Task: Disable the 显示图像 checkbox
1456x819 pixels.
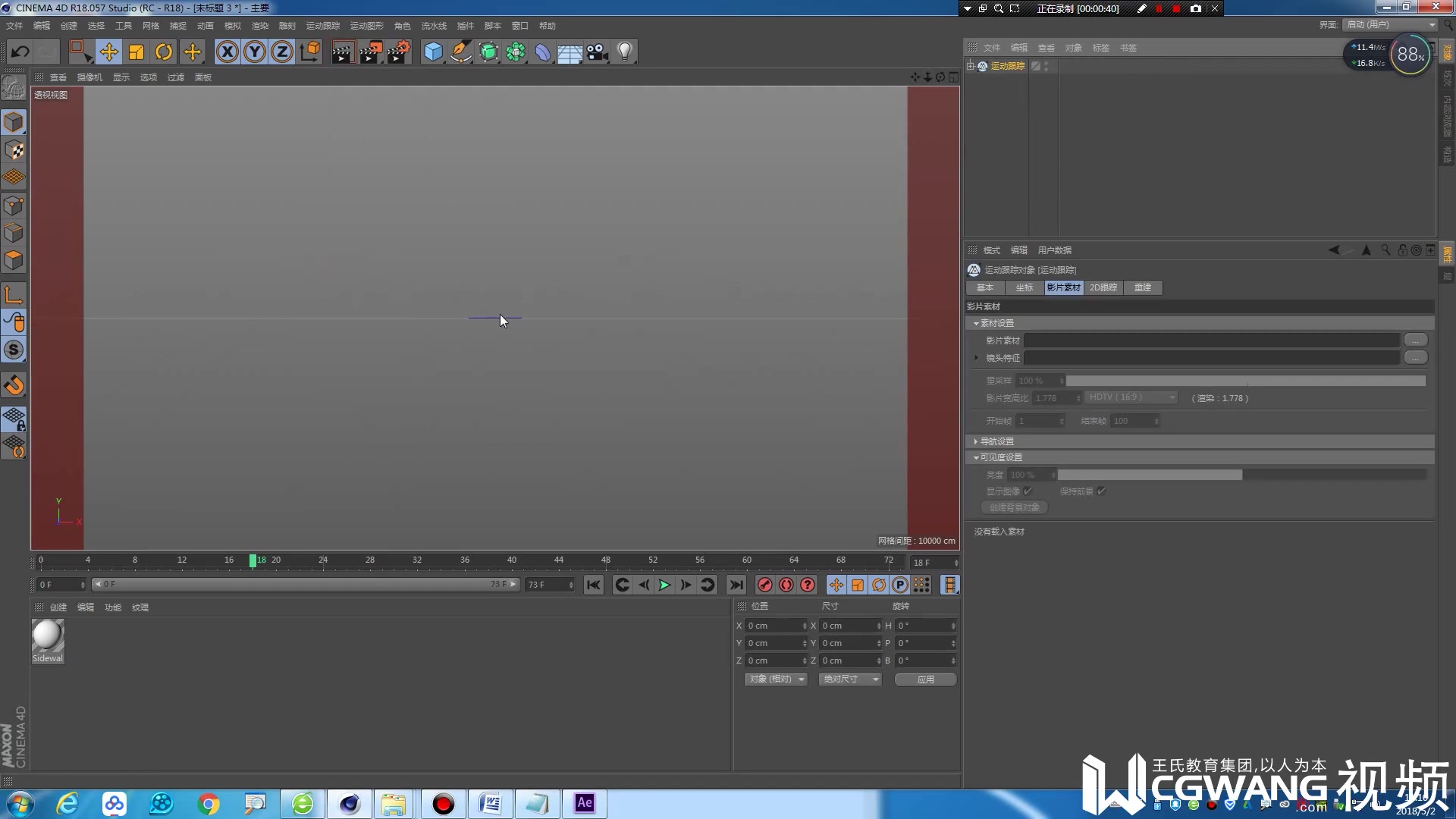Action: [x=1028, y=491]
